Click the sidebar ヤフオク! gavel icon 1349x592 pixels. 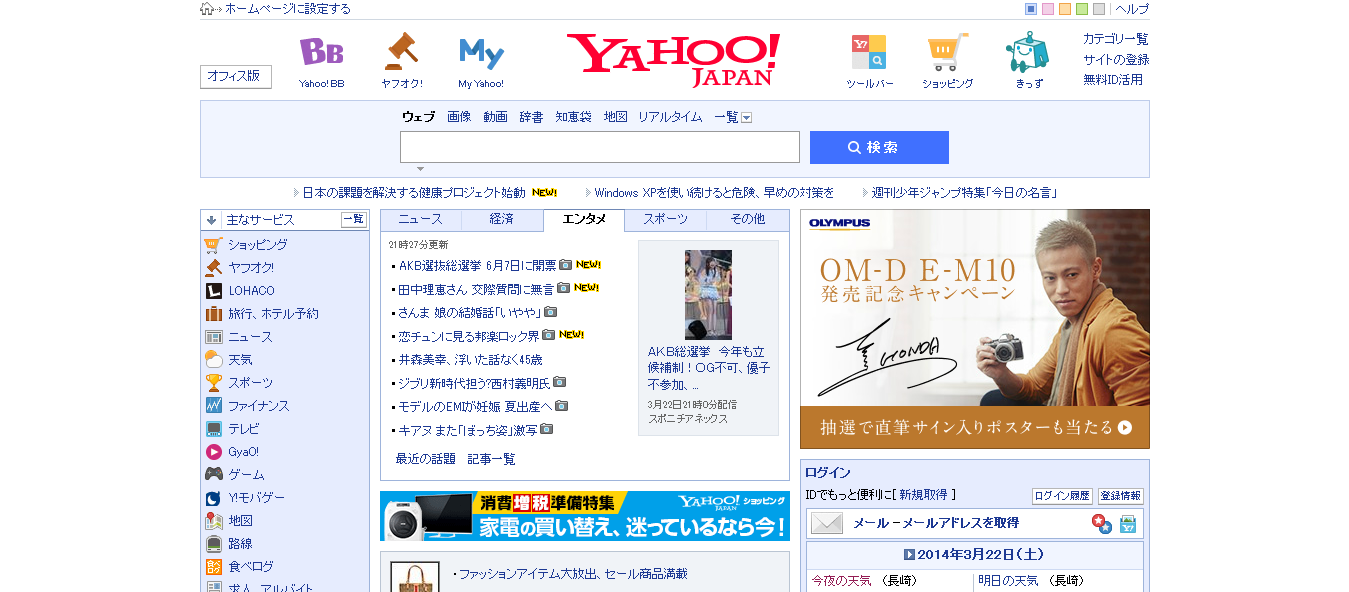pos(213,268)
